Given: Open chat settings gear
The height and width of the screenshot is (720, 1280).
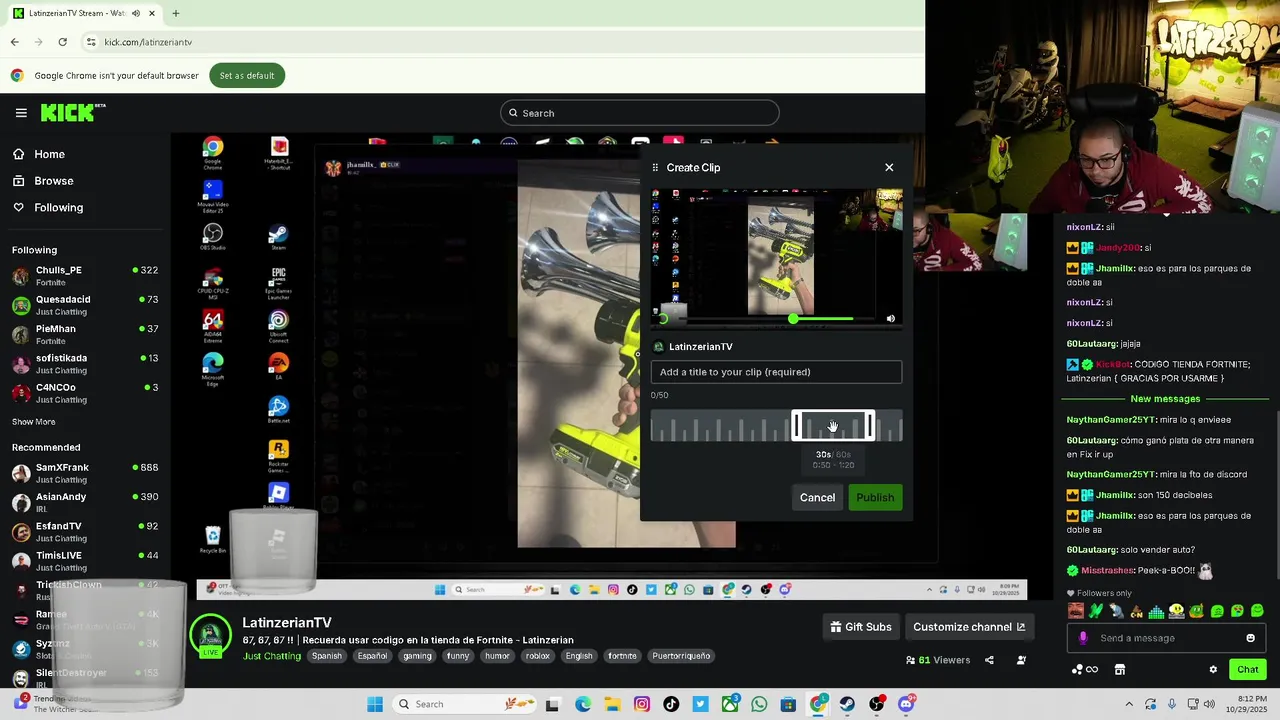Looking at the screenshot, I should coord(1213,670).
